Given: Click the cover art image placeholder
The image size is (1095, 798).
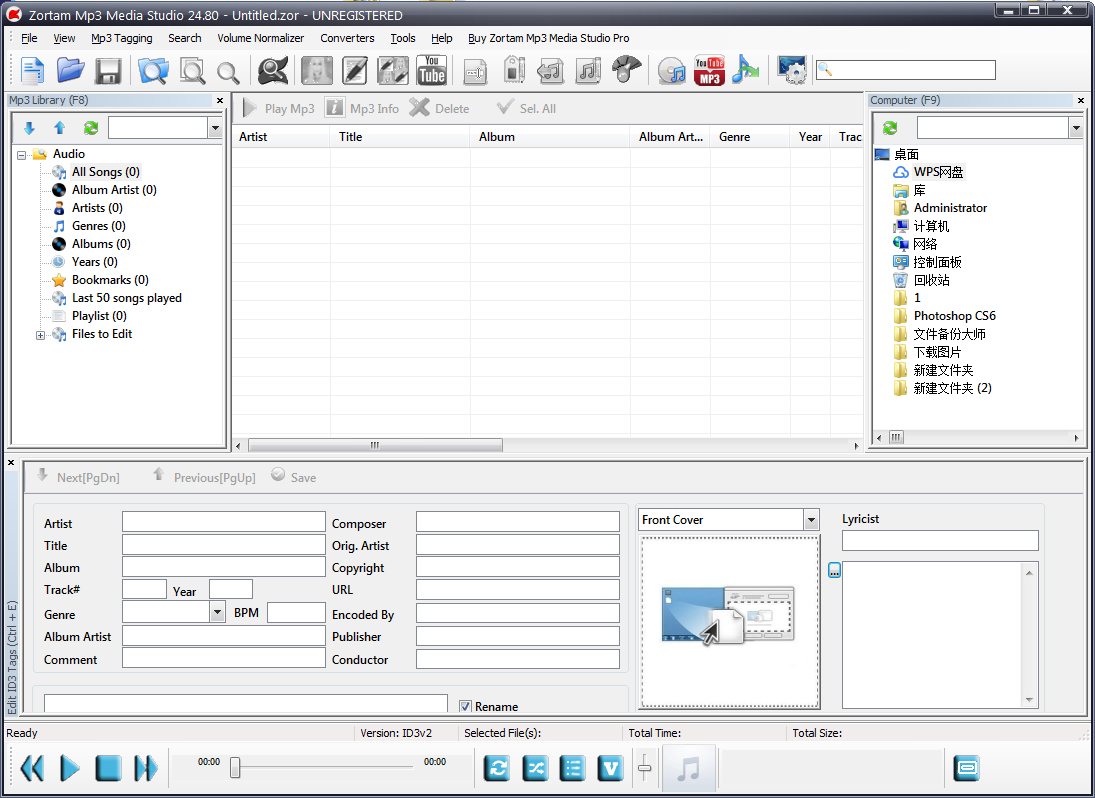Looking at the screenshot, I should 730,622.
